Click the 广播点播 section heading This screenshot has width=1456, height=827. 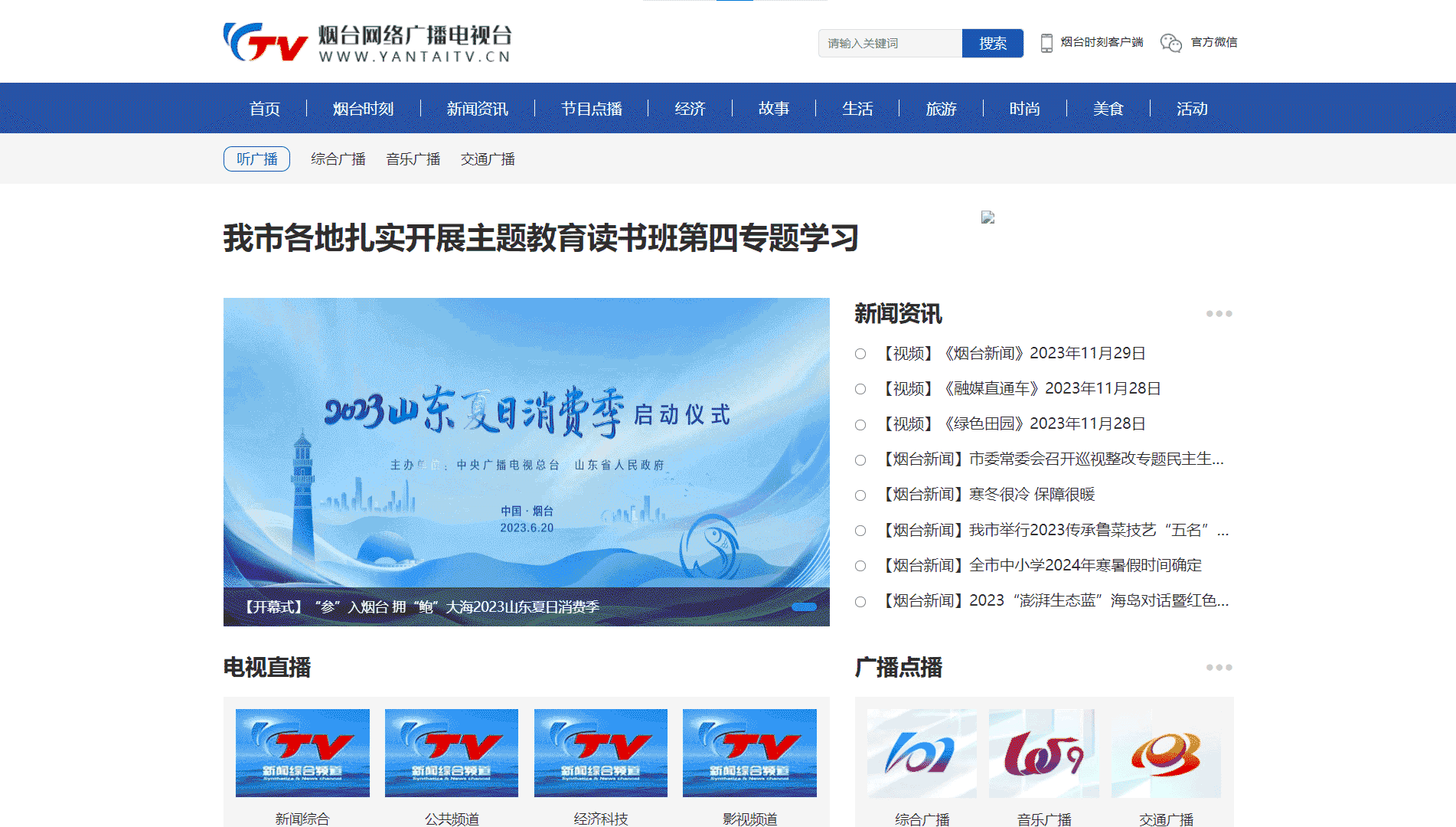pos(898,667)
